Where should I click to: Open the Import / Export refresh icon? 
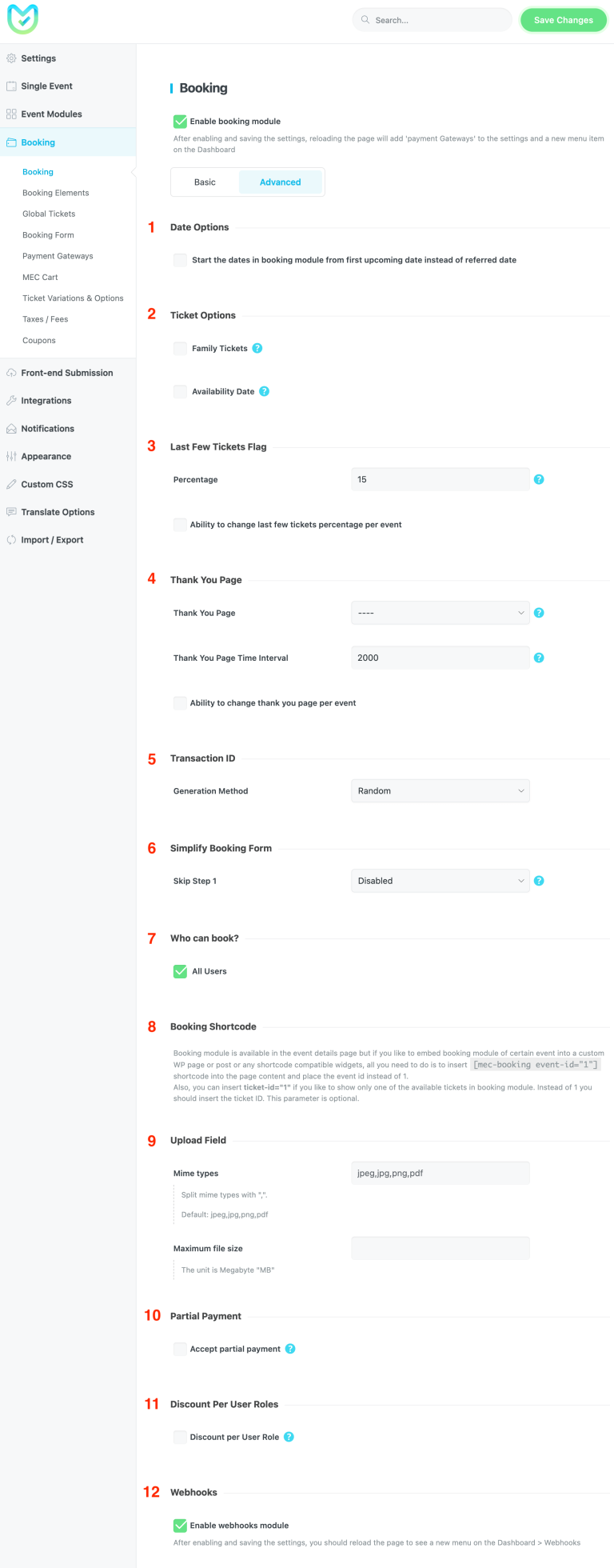(11, 539)
